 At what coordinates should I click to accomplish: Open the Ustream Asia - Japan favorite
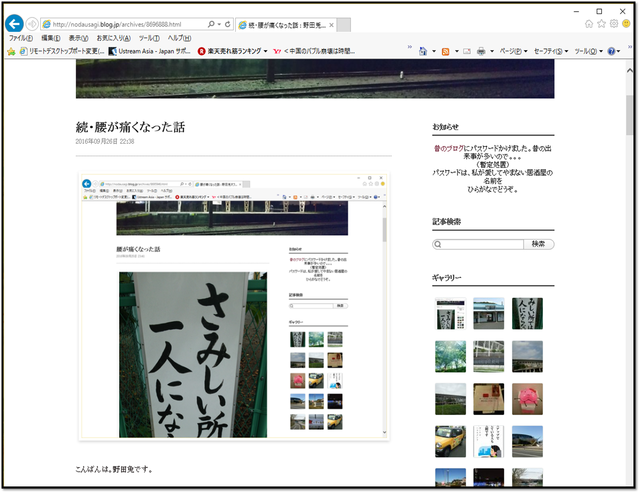click(x=149, y=51)
